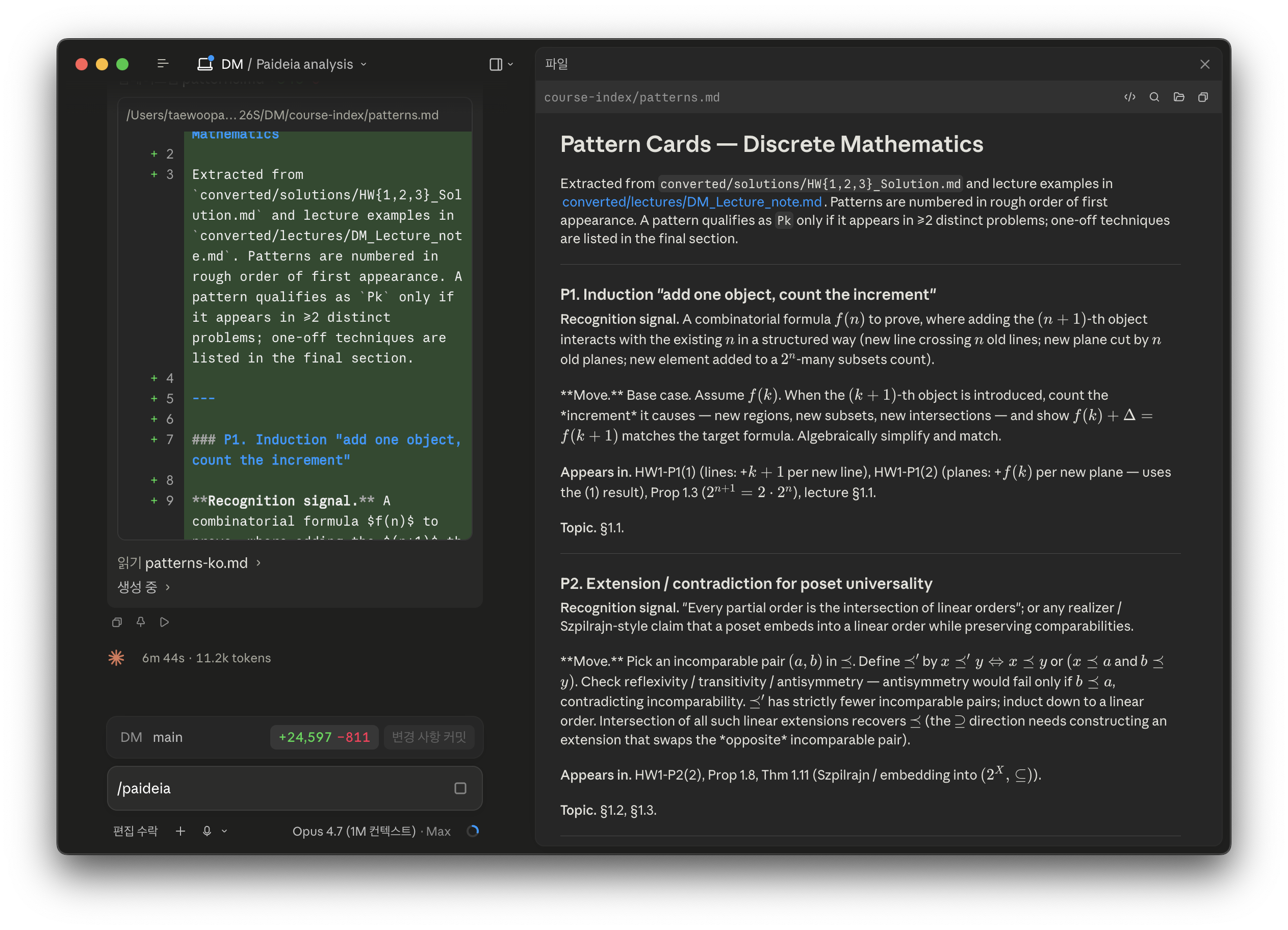
Task: Click the patterns.md file path header
Action: coord(282,115)
